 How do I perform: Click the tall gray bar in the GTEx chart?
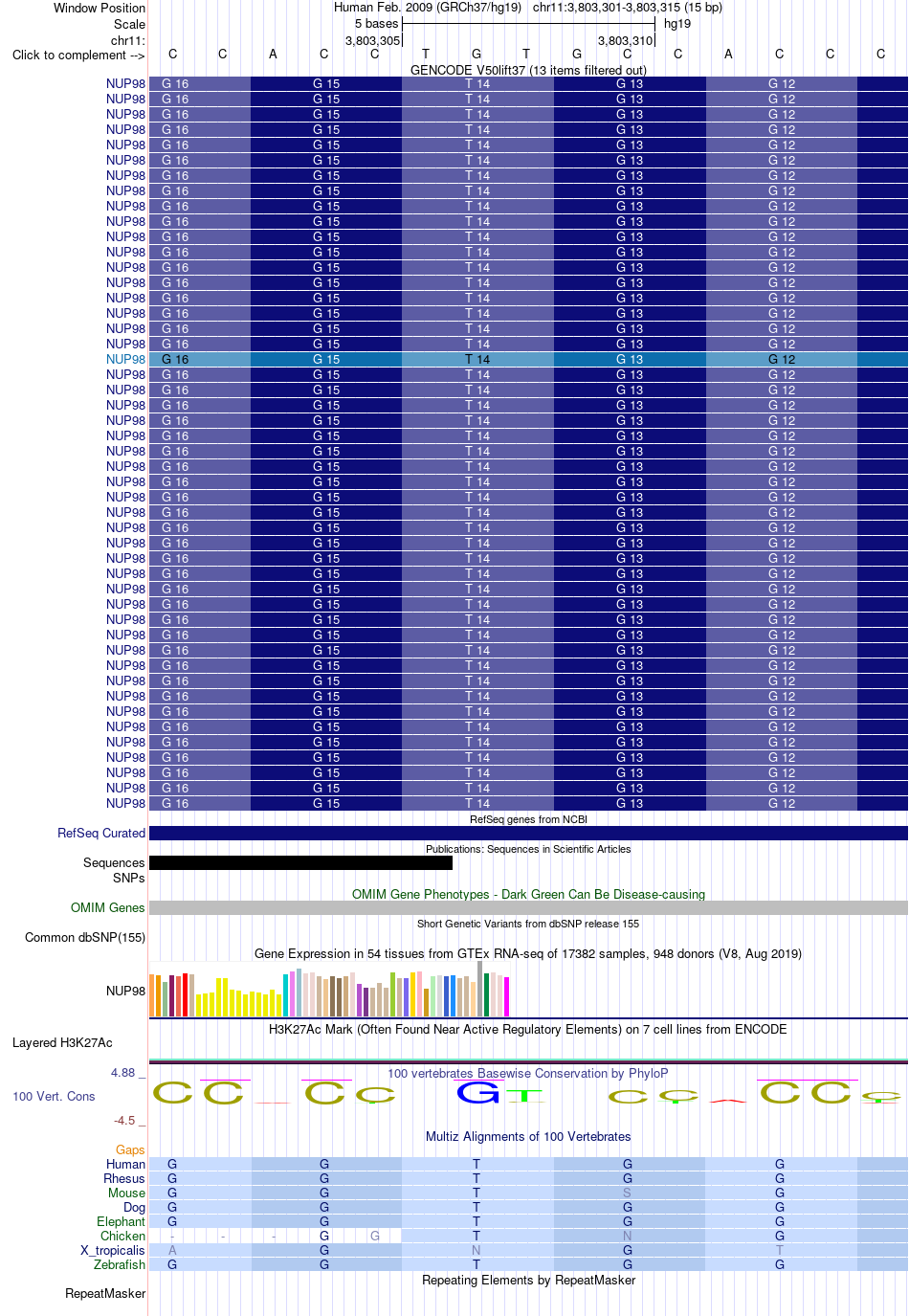click(479, 988)
